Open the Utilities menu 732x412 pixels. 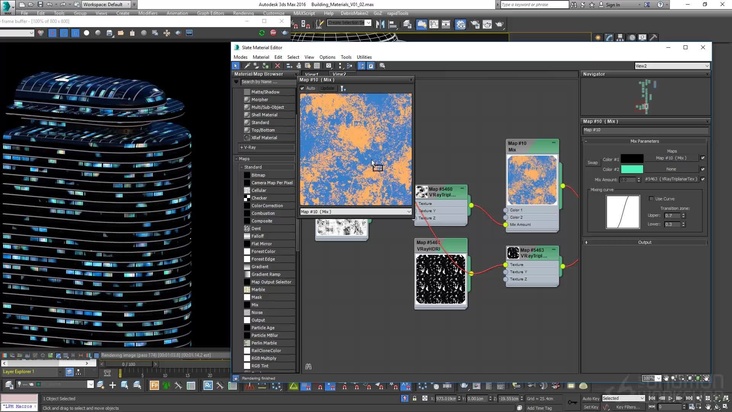coord(364,57)
